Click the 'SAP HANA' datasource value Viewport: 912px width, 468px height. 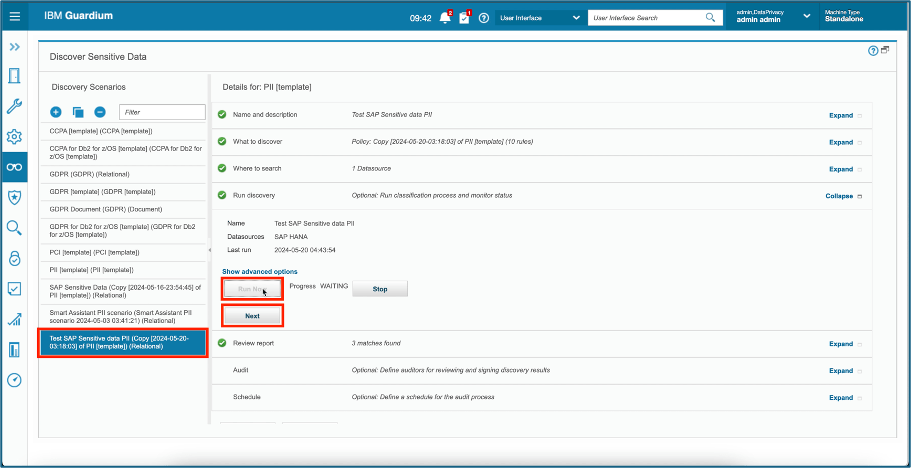(291, 237)
